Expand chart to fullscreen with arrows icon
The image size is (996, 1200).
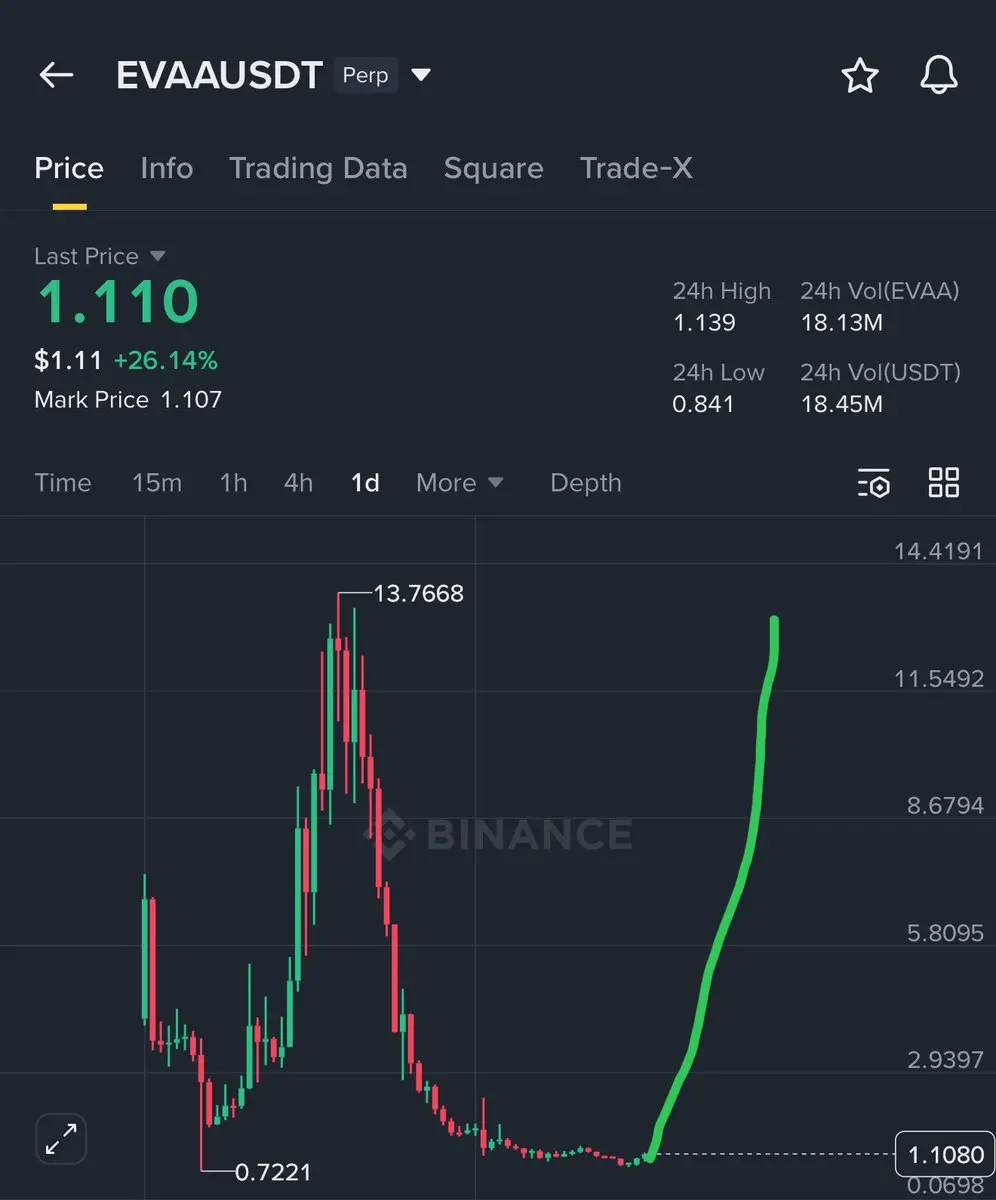tap(61, 1139)
